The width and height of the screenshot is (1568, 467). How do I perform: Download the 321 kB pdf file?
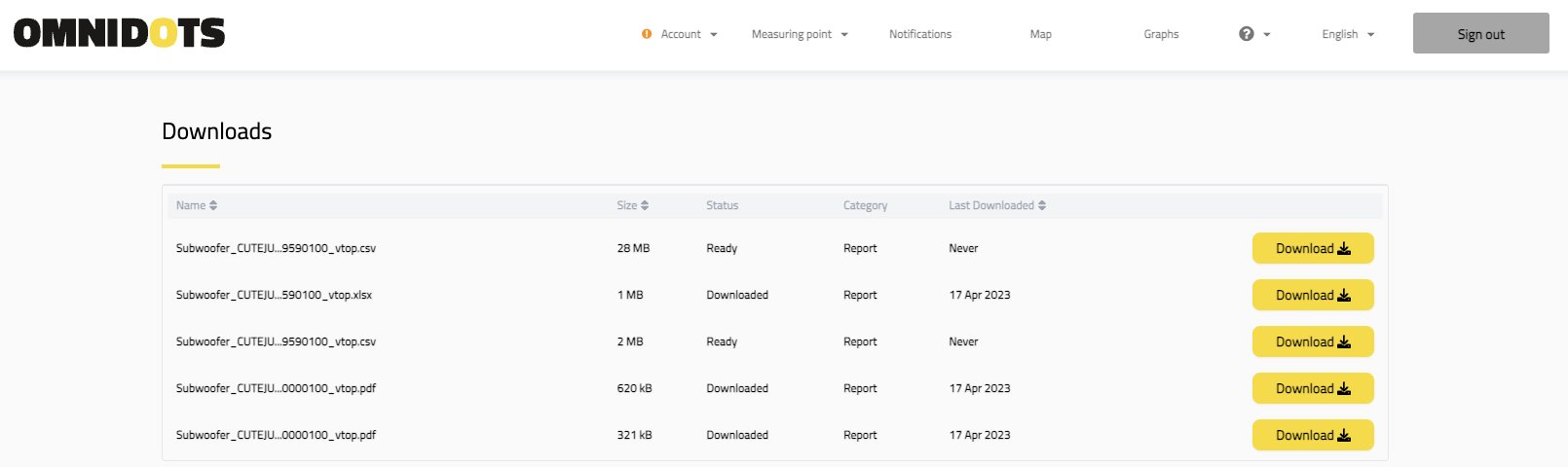pos(1313,435)
